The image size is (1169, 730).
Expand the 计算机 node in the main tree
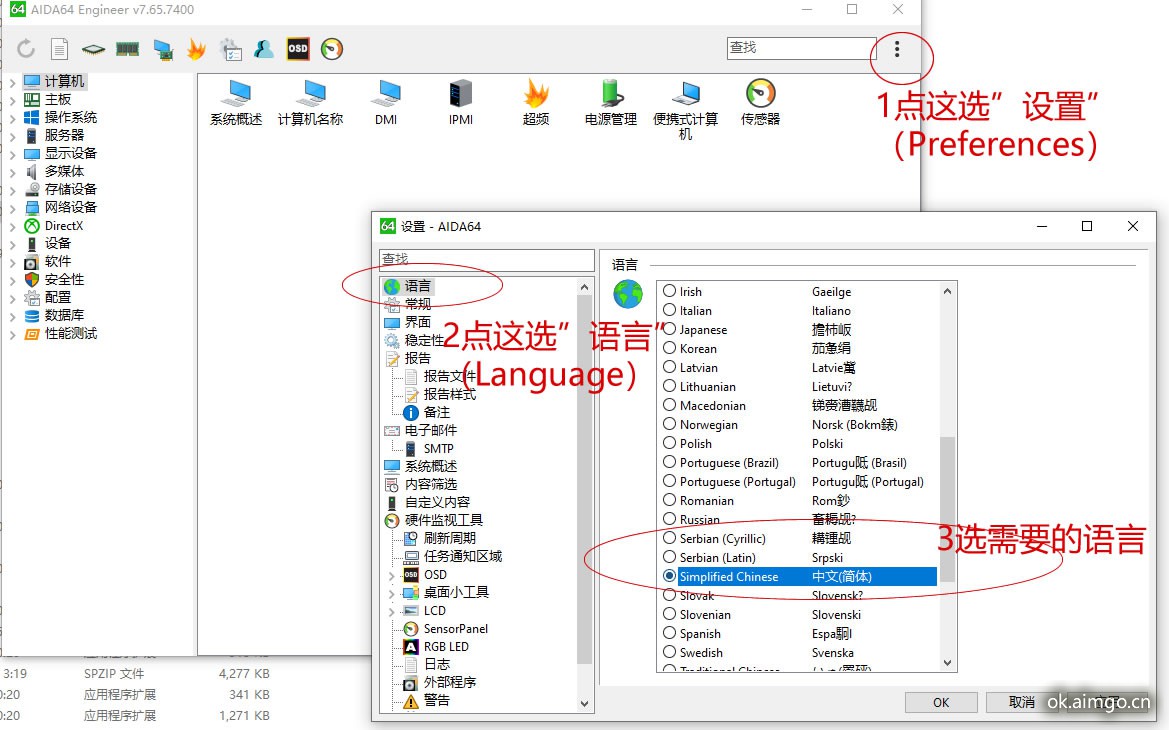[x=12, y=82]
